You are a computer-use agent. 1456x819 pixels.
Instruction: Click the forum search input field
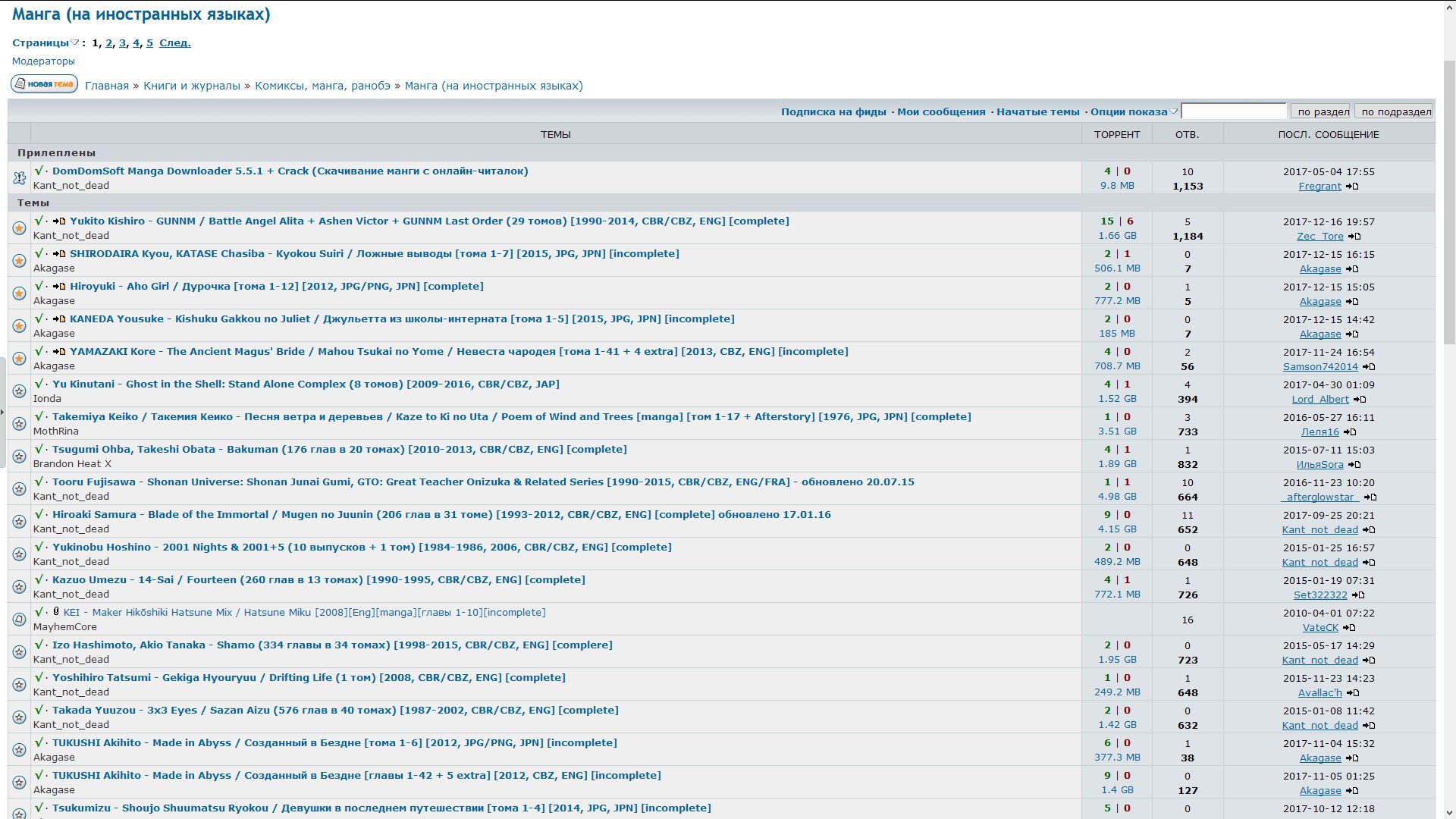pos(1234,111)
